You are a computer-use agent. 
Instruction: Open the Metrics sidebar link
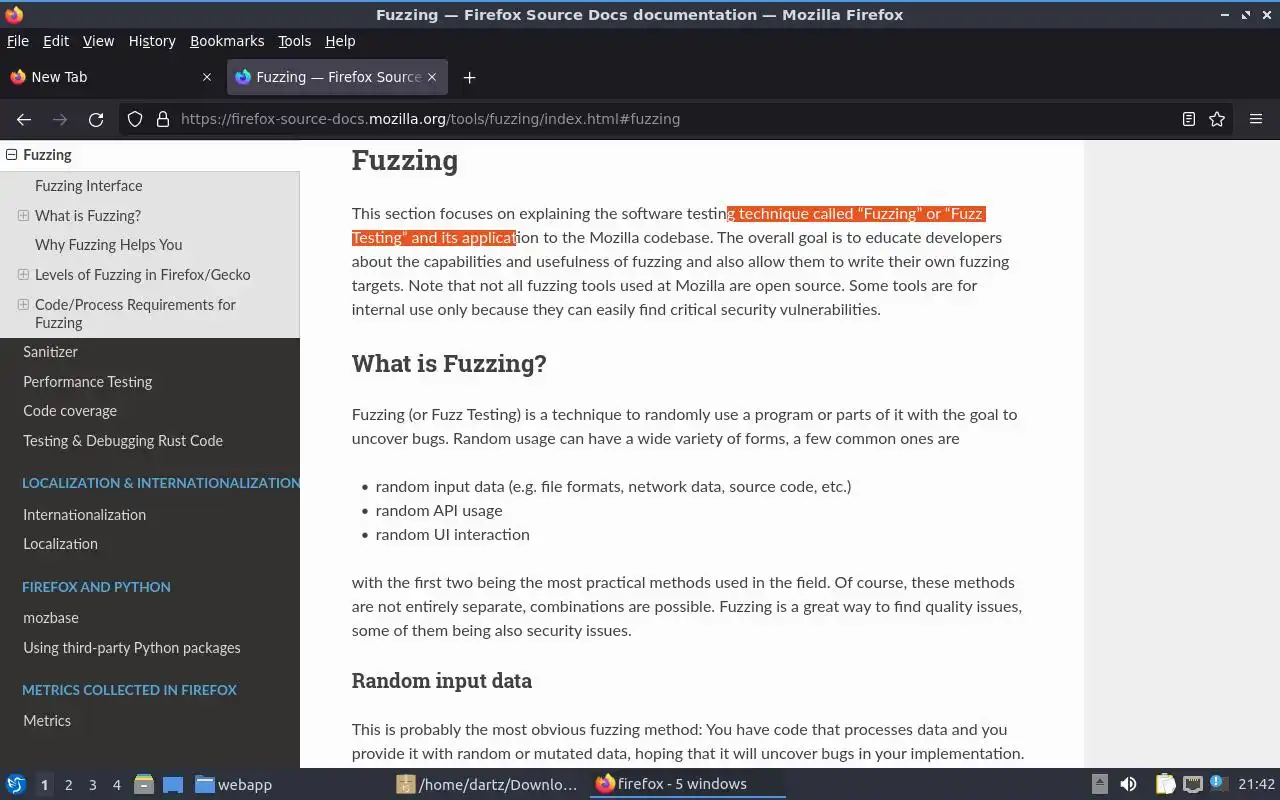coord(47,721)
